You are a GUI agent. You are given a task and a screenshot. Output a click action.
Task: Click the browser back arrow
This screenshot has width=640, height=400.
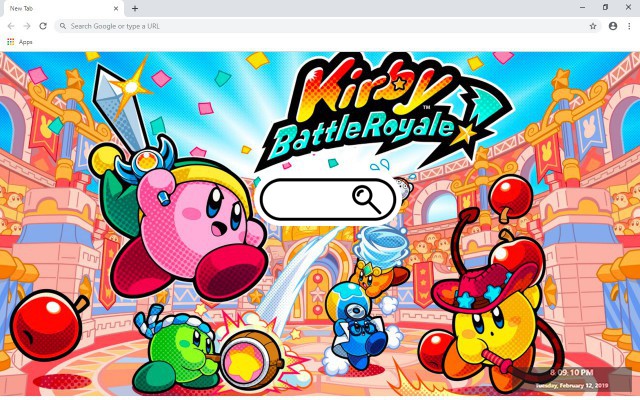pyautogui.click(x=11, y=26)
